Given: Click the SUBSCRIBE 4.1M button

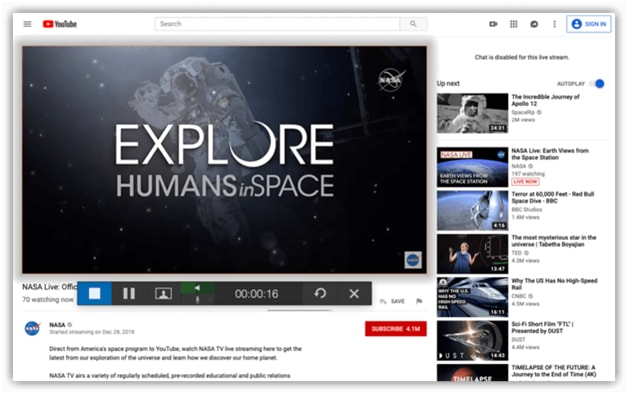Looking at the screenshot, I should pyautogui.click(x=396, y=329).
